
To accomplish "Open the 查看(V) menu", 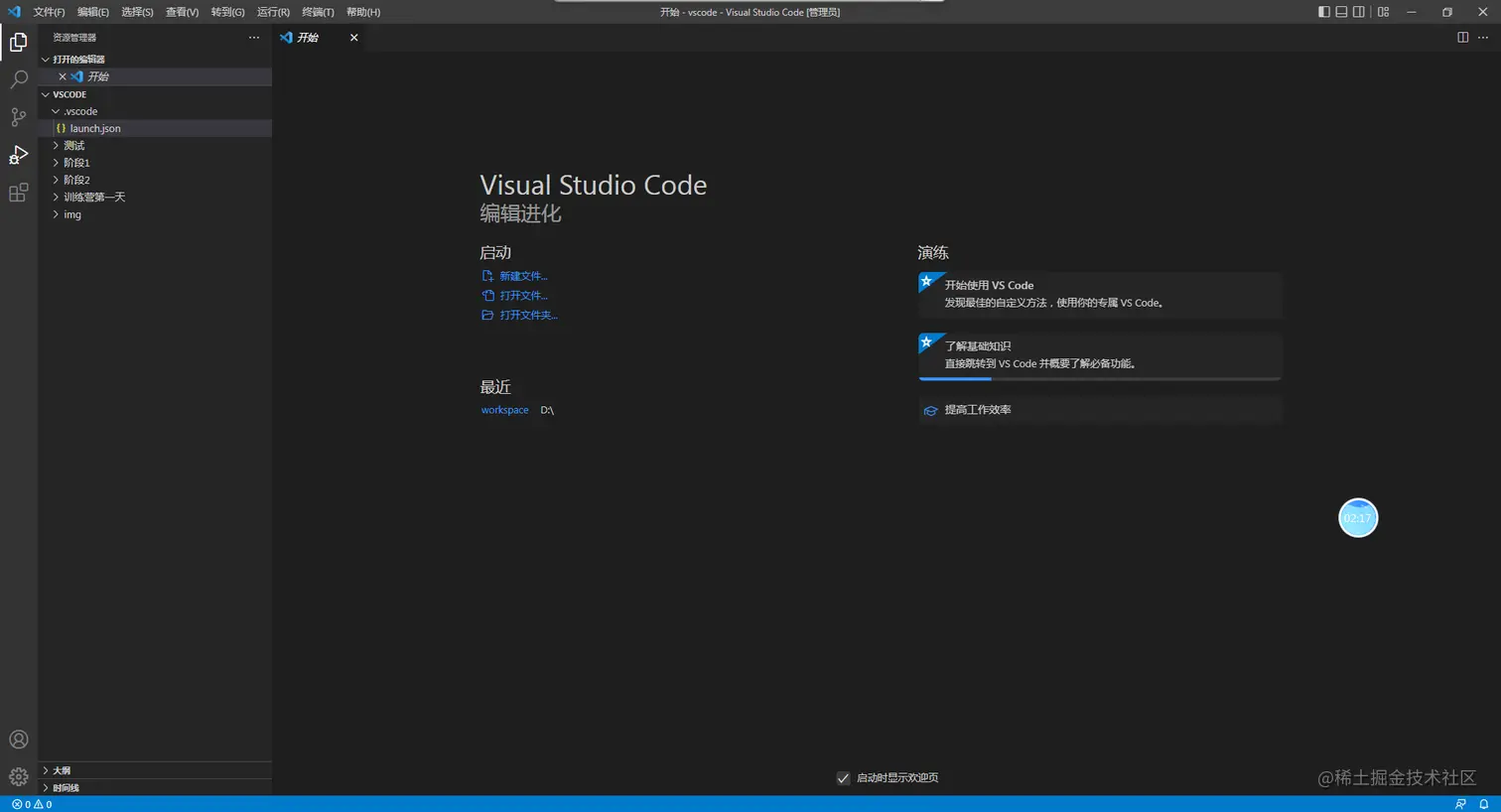I will pos(182,12).
